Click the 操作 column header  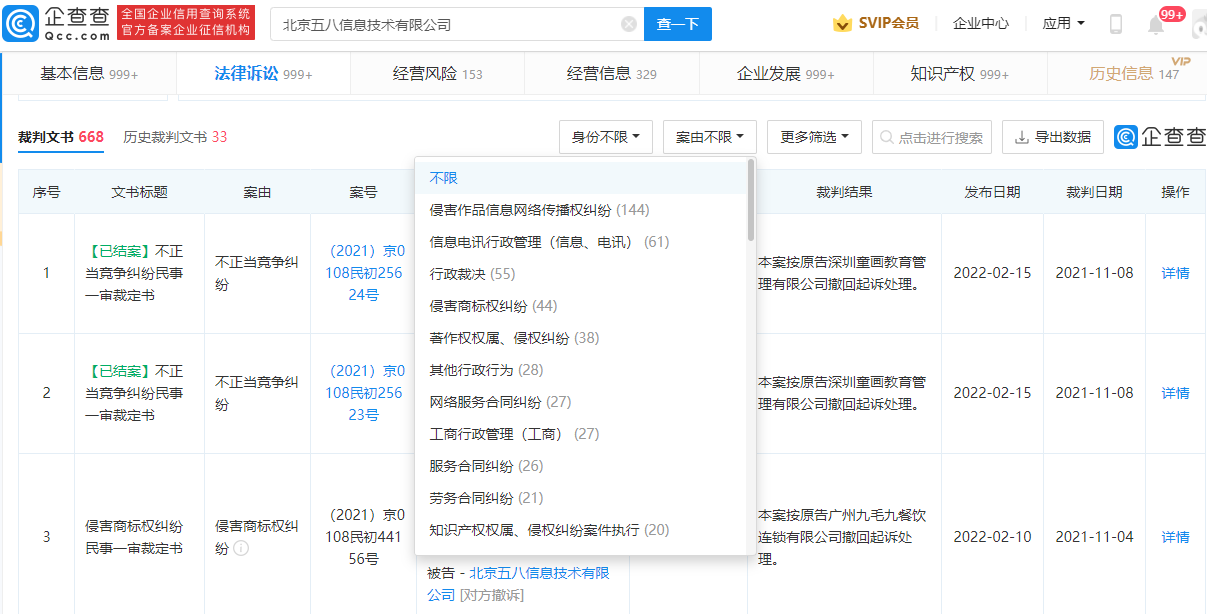pyautogui.click(x=1175, y=192)
